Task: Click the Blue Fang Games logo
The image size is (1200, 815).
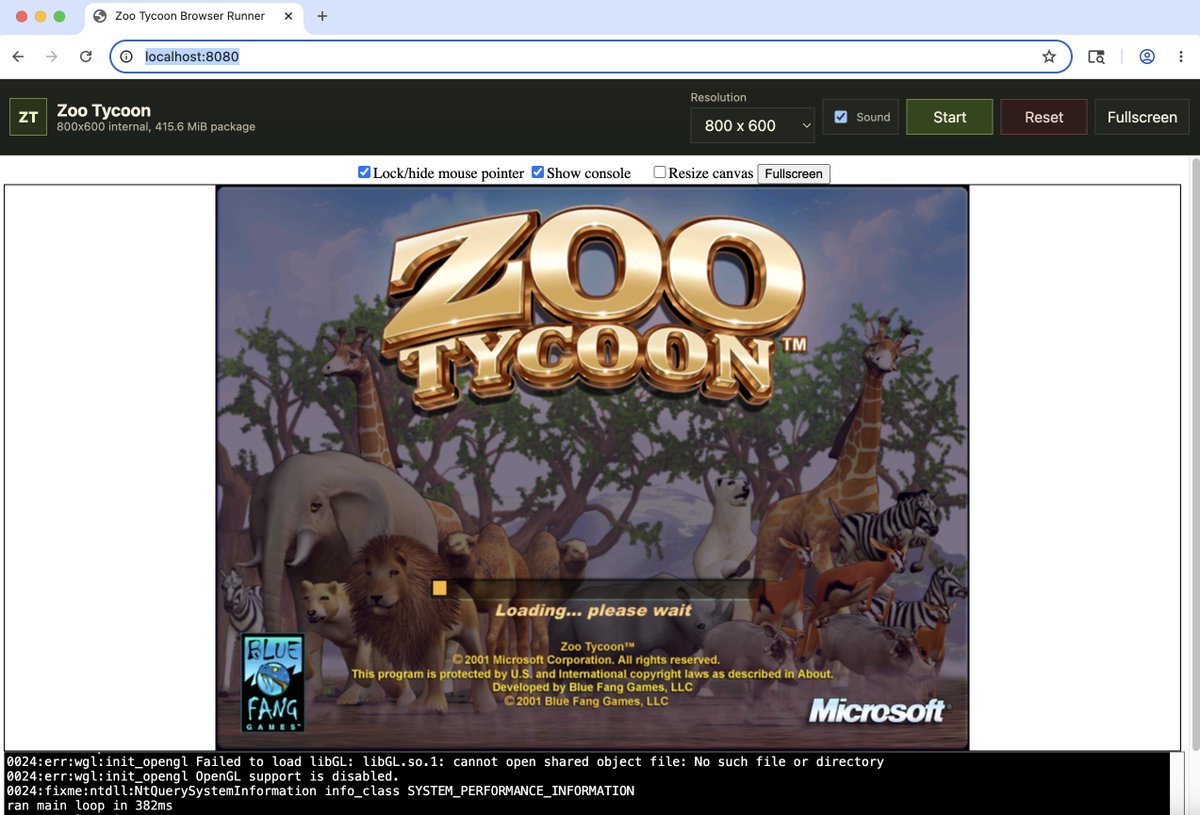Action: (273, 683)
